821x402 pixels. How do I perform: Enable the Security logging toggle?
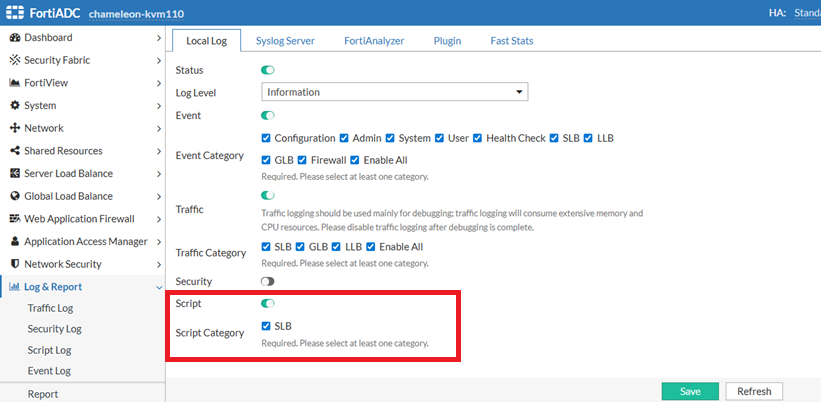(x=268, y=282)
